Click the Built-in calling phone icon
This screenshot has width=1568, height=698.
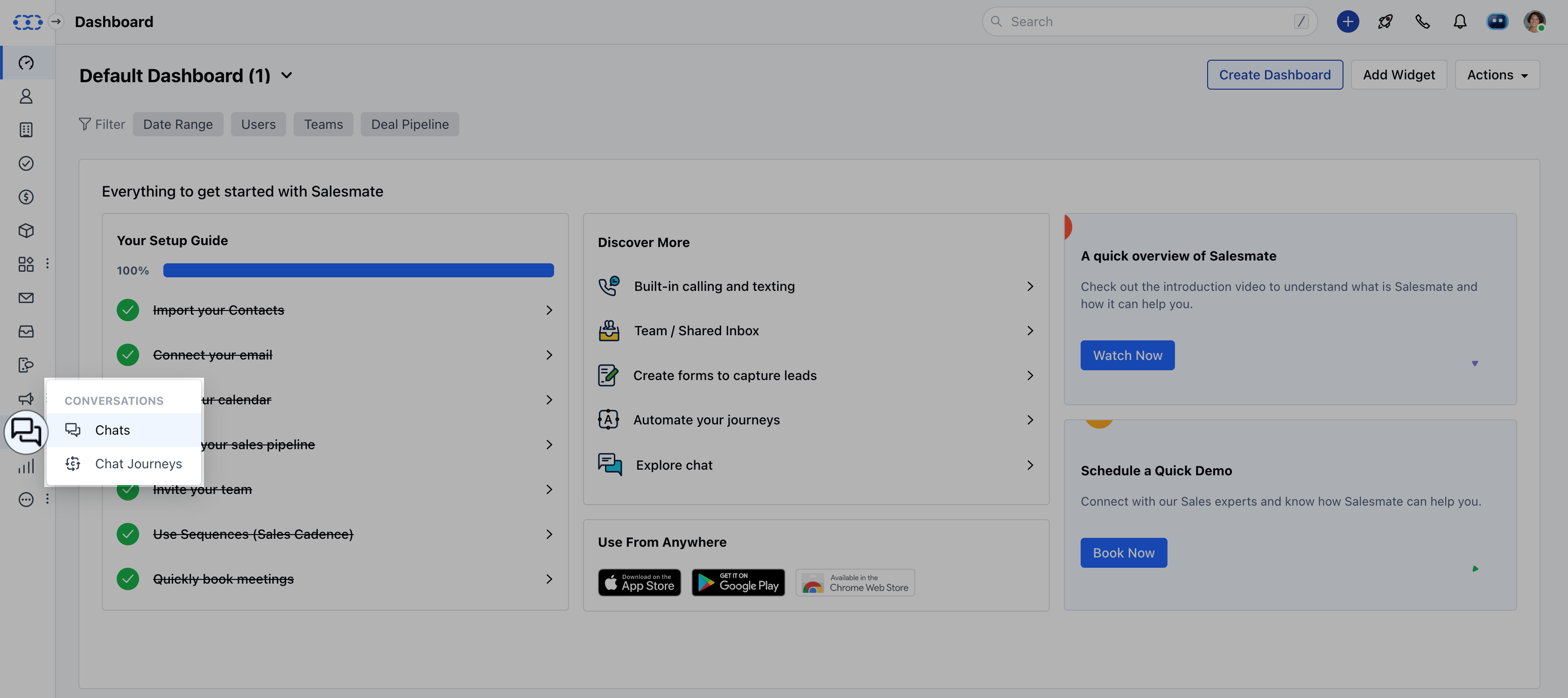tap(609, 285)
